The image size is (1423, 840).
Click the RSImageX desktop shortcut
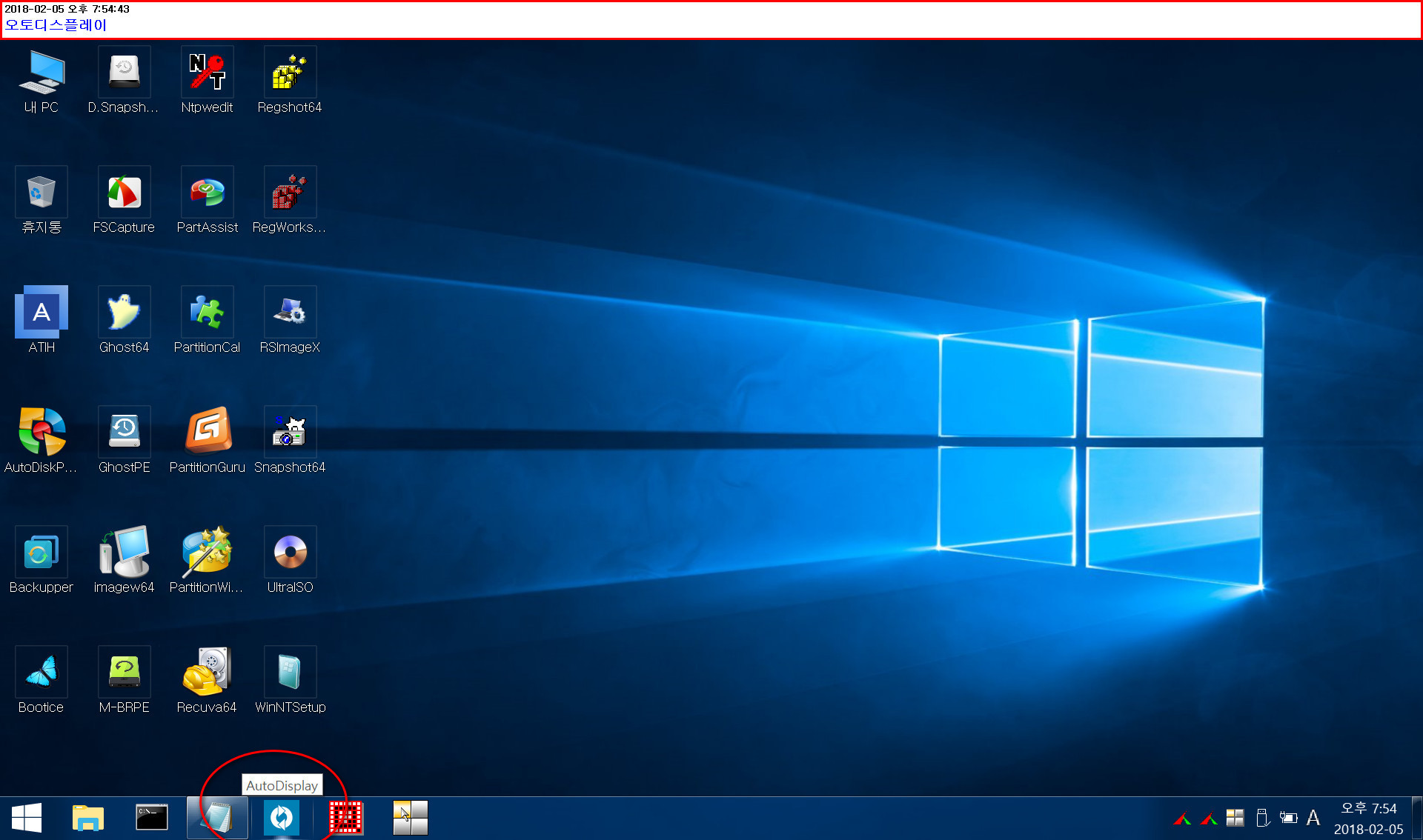(290, 321)
